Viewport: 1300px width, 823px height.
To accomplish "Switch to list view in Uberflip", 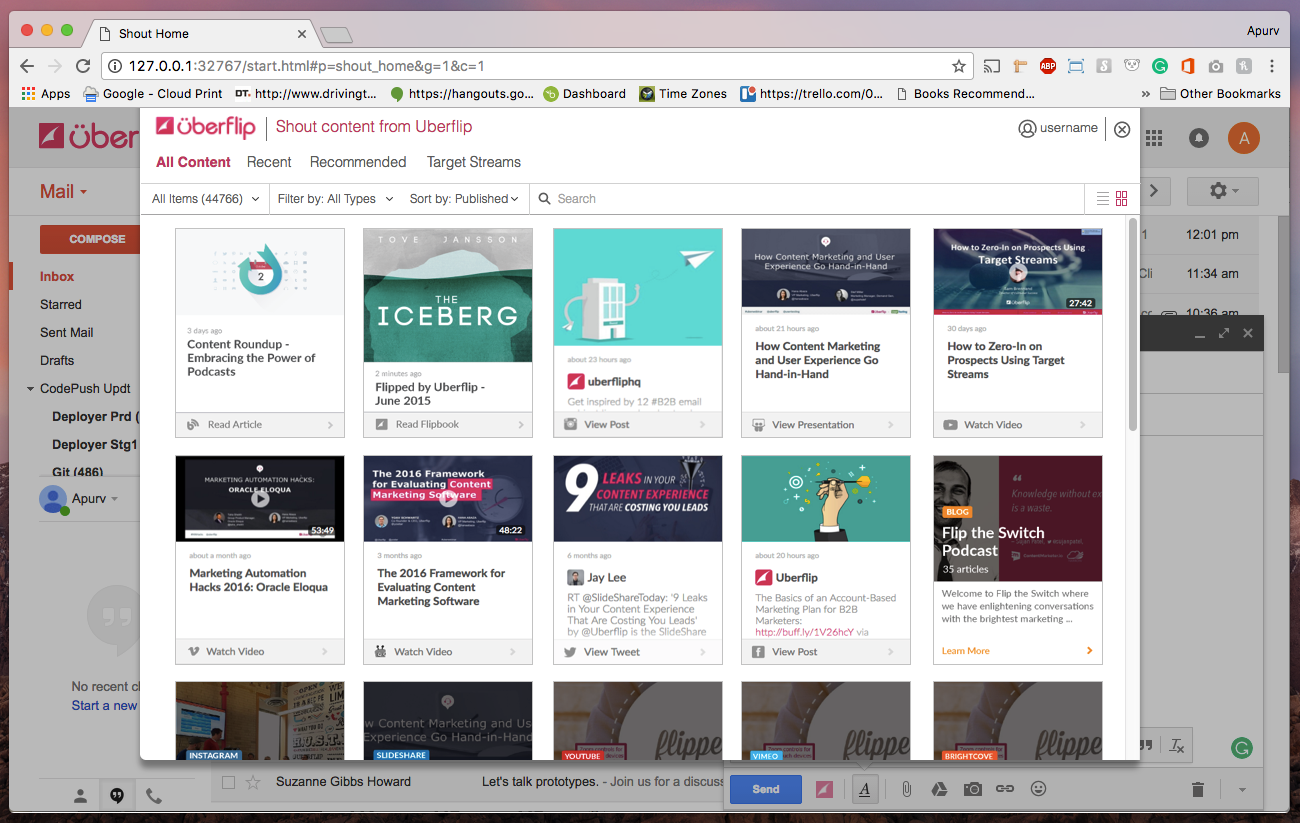I will click(1103, 198).
